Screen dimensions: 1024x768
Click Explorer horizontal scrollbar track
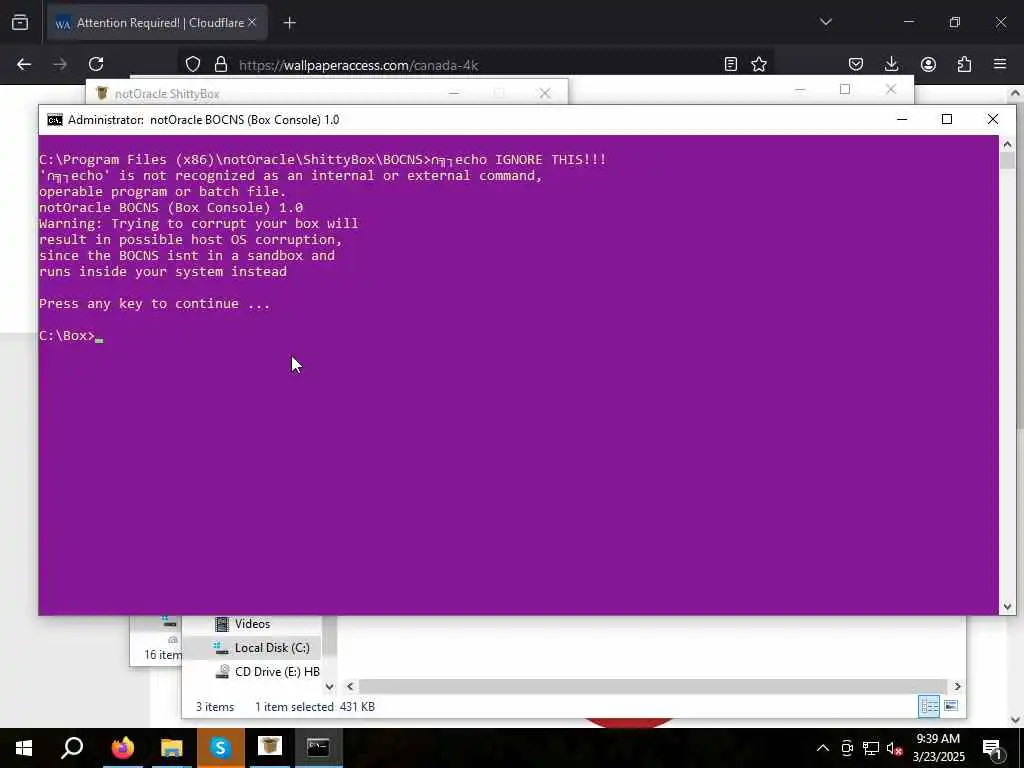click(653, 686)
